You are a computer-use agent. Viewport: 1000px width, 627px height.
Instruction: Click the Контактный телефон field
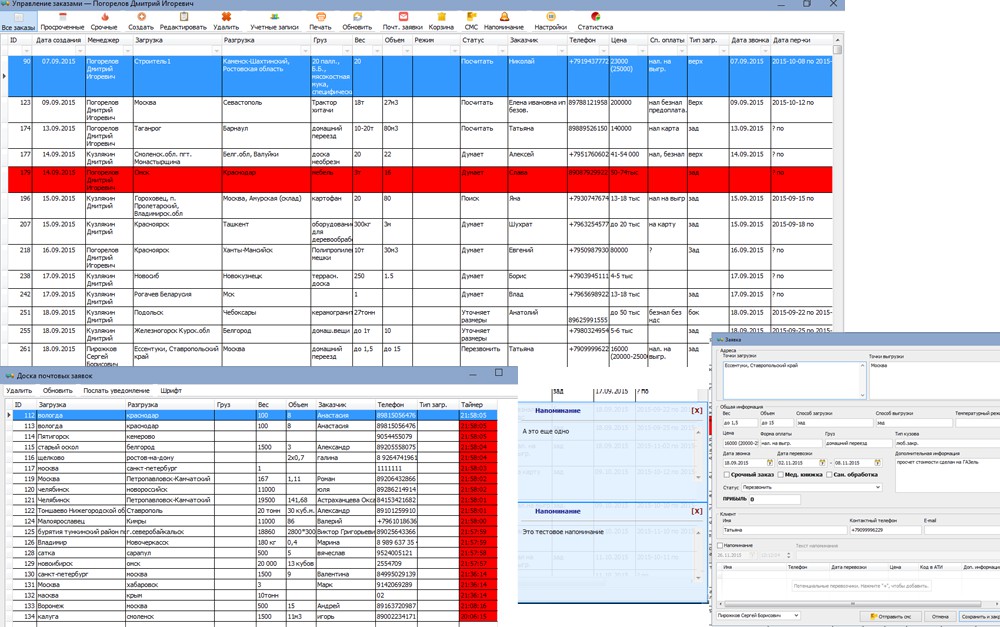coord(885,530)
